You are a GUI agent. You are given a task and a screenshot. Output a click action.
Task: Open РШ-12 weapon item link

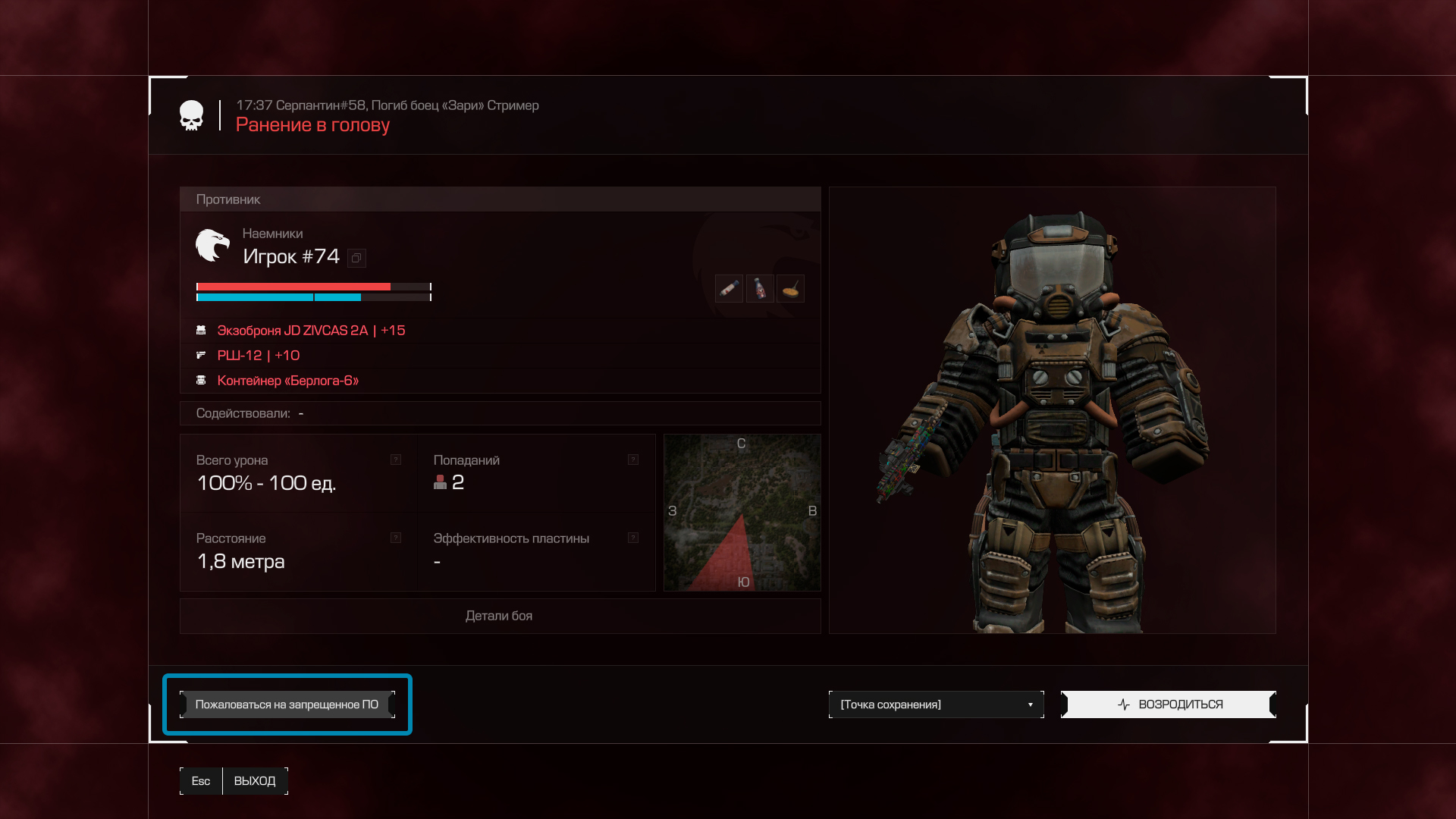259,356
